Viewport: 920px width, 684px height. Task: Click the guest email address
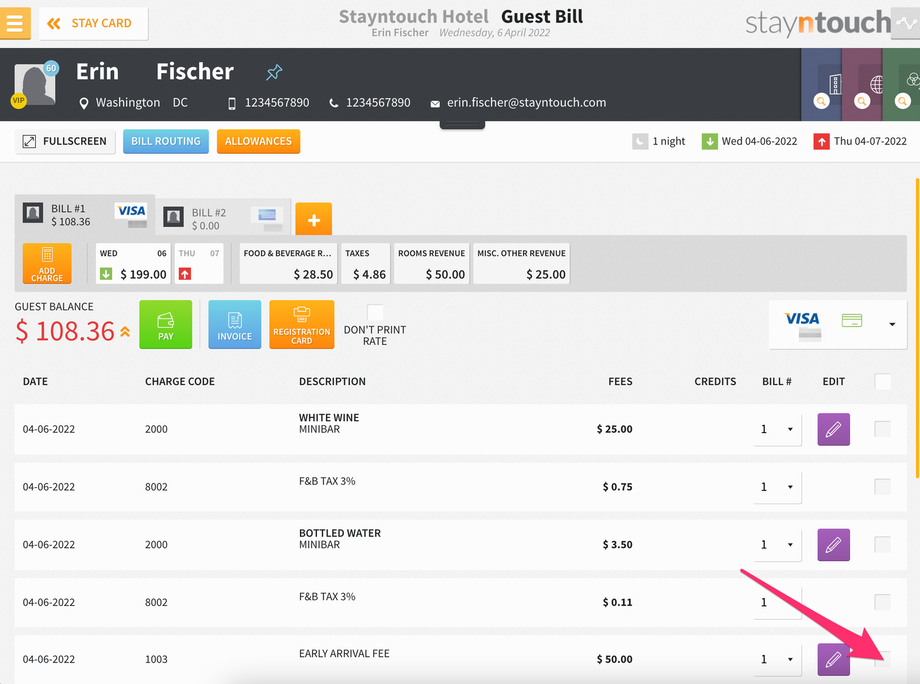526,103
